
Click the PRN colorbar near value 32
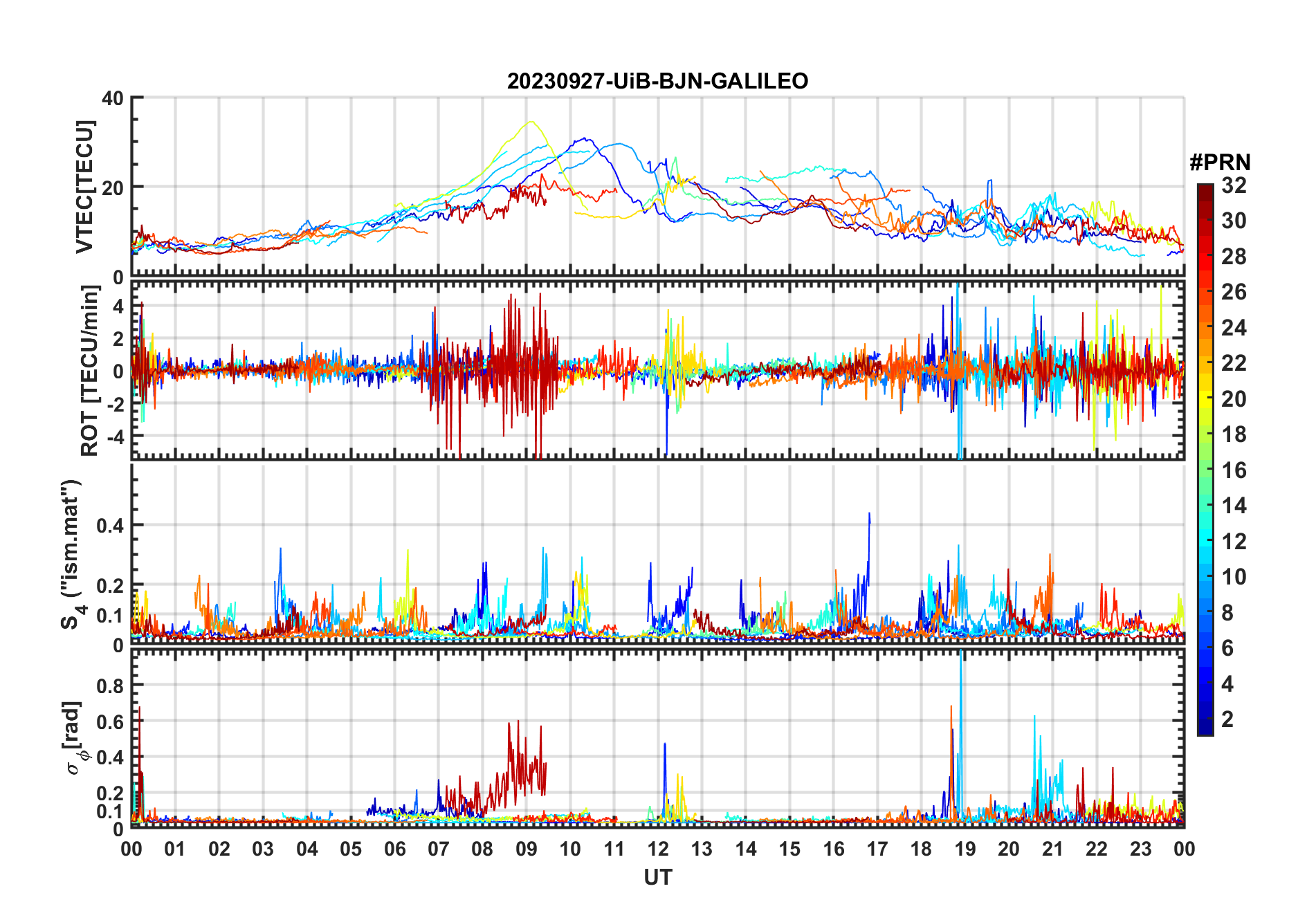pos(1205,187)
